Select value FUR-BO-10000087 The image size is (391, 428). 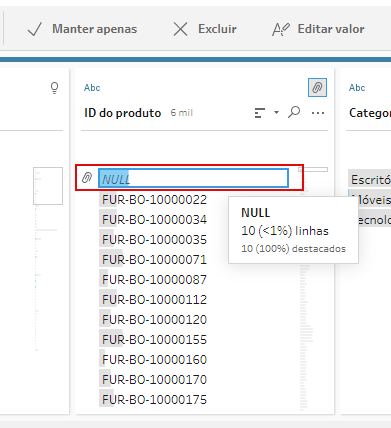tap(154, 280)
